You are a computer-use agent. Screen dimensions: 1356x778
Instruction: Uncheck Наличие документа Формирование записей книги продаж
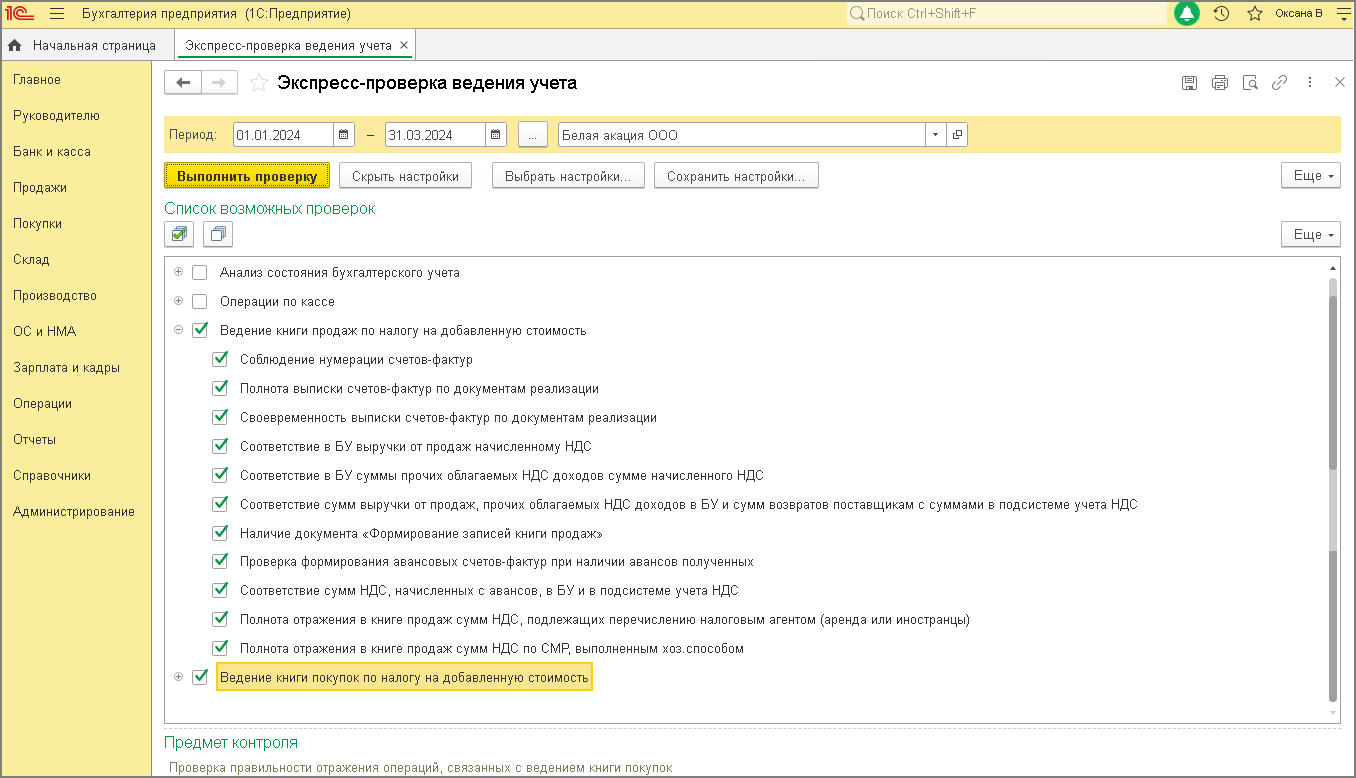[220, 533]
